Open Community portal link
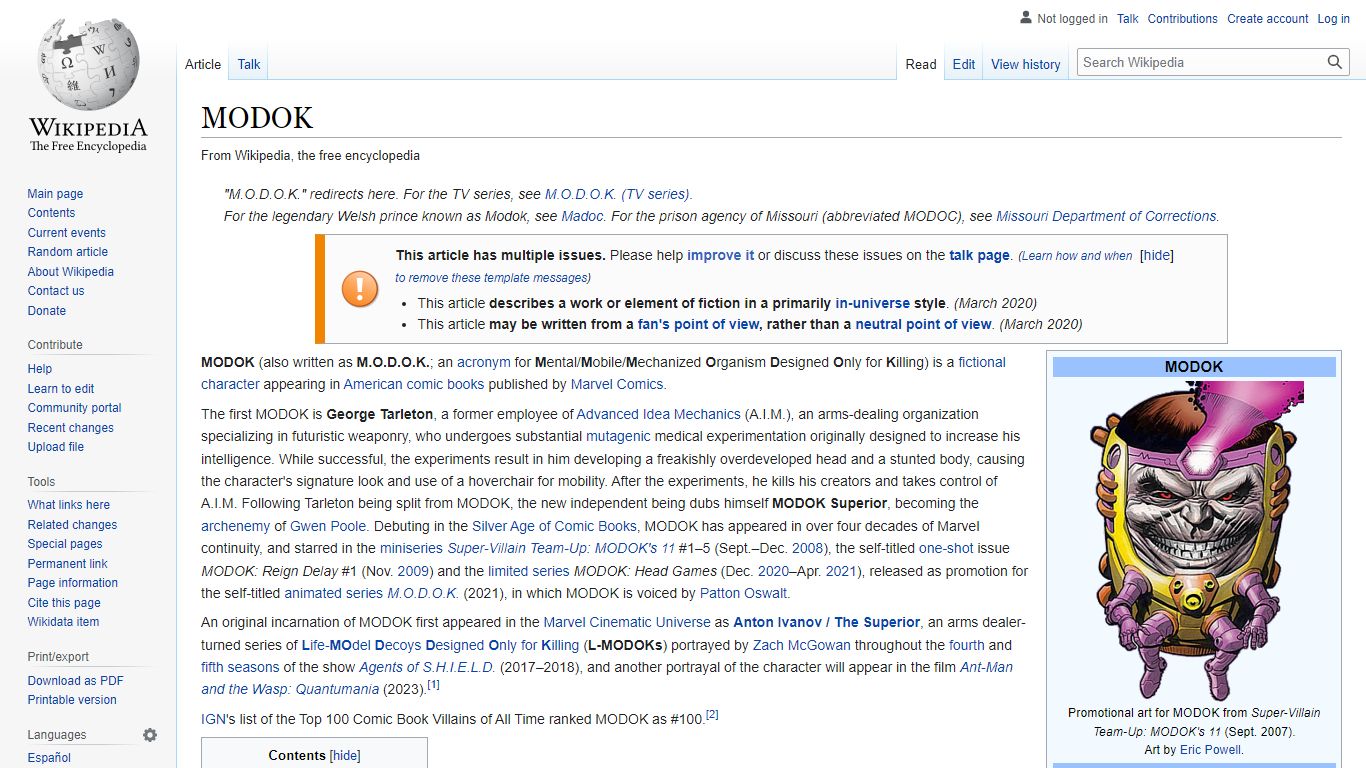The height and width of the screenshot is (768, 1366). (74, 408)
